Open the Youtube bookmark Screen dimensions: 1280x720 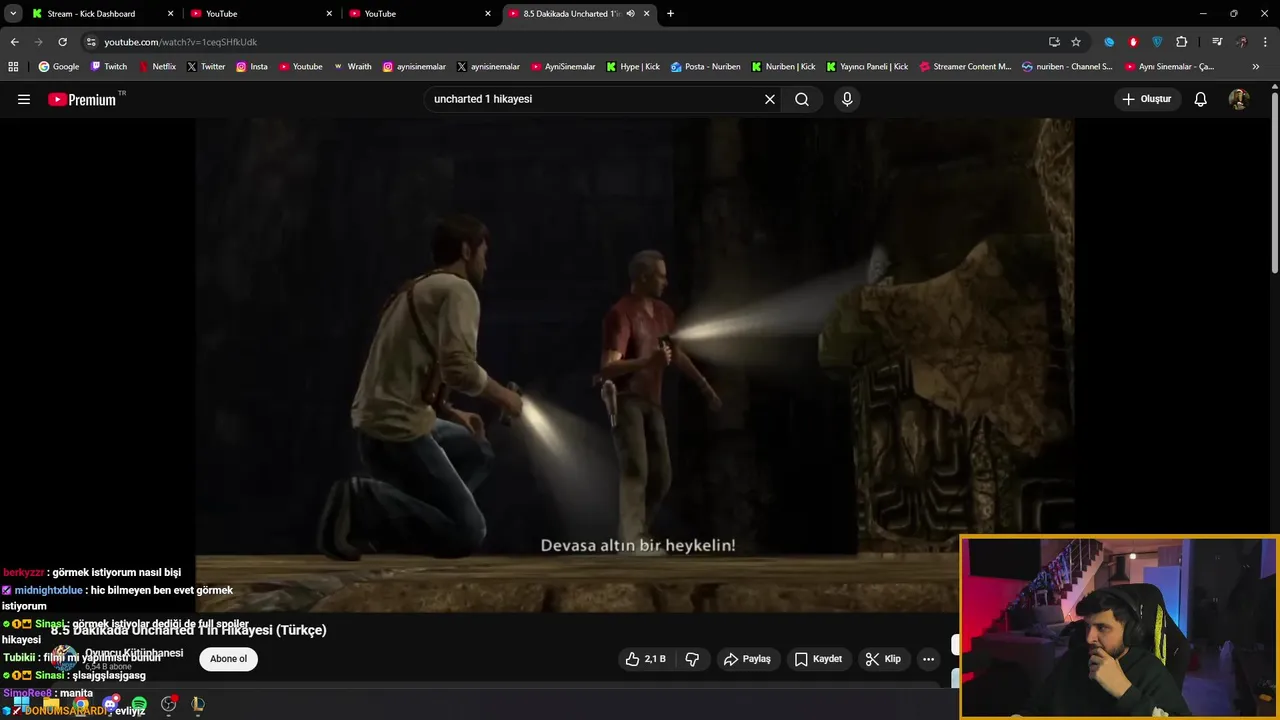[300, 67]
